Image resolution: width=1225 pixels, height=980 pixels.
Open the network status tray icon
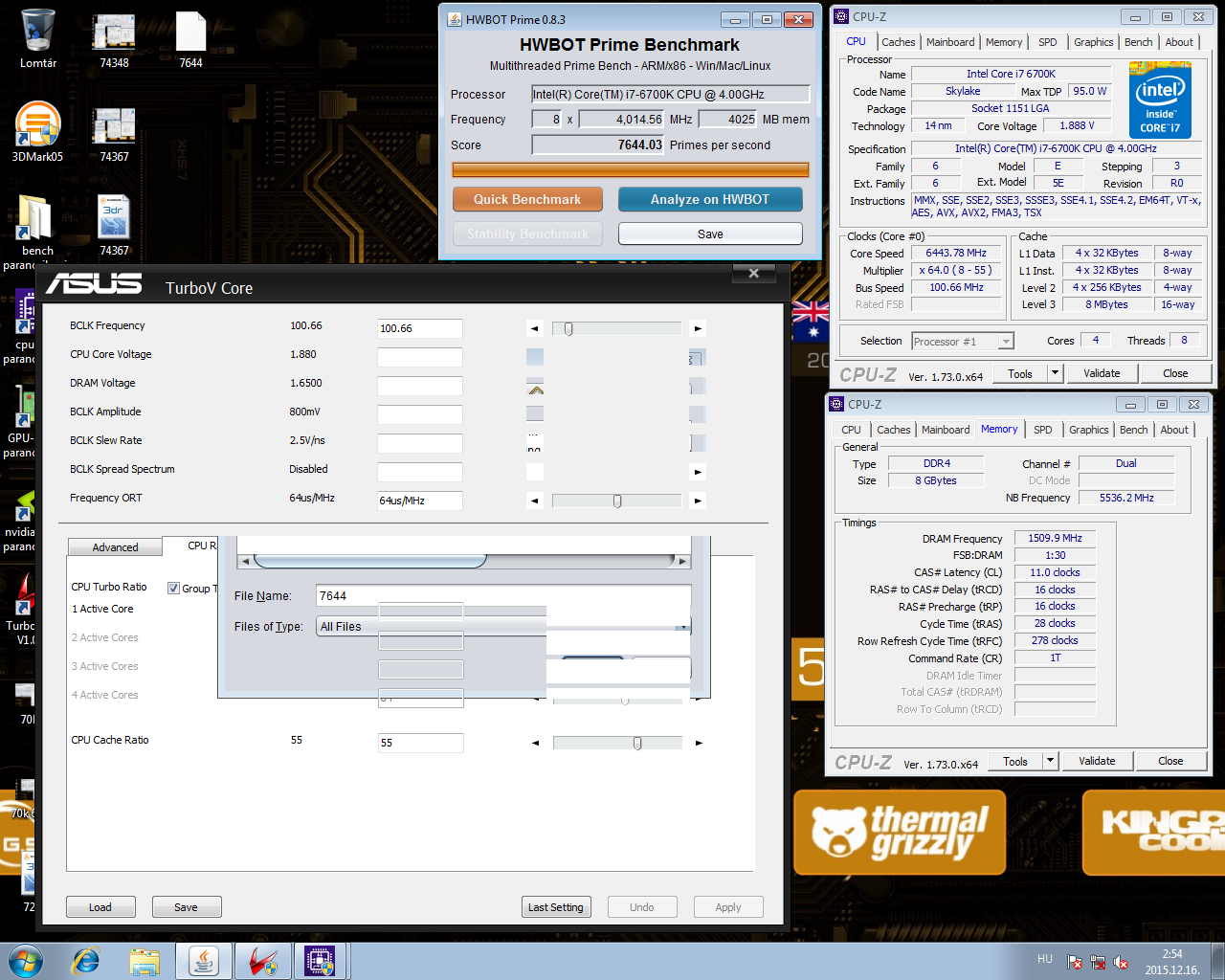click(x=1098, y=963)
